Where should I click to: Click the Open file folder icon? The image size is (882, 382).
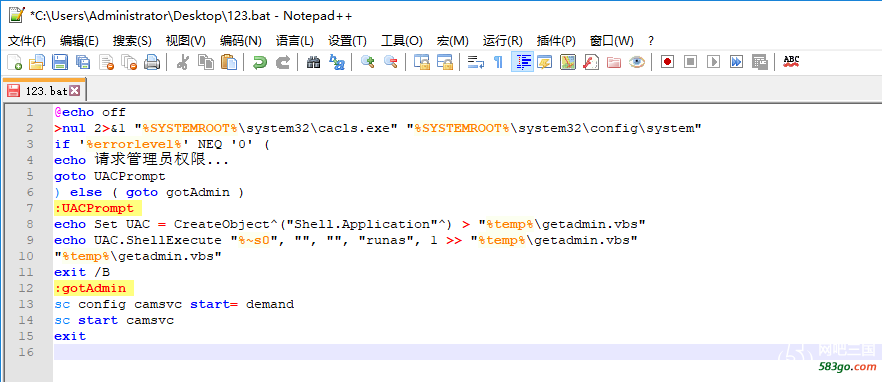[37, 62]
